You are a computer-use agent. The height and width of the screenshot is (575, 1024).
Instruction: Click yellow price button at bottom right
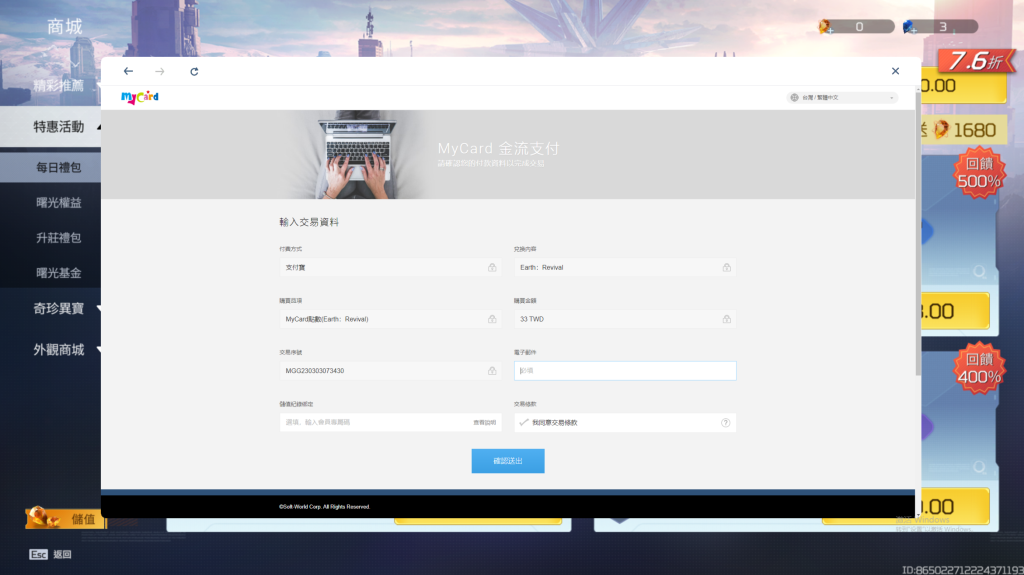point(955,506)
